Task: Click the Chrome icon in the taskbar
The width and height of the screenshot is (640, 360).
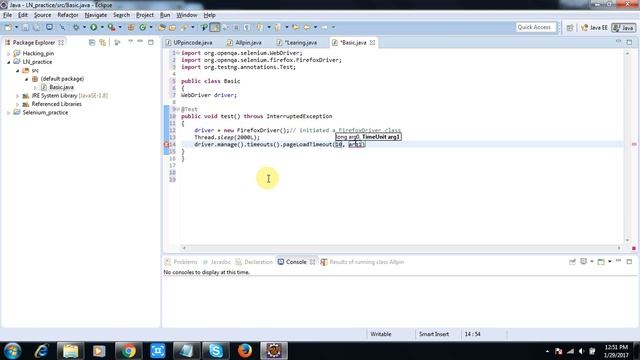Action: click(x=128, y=351)
